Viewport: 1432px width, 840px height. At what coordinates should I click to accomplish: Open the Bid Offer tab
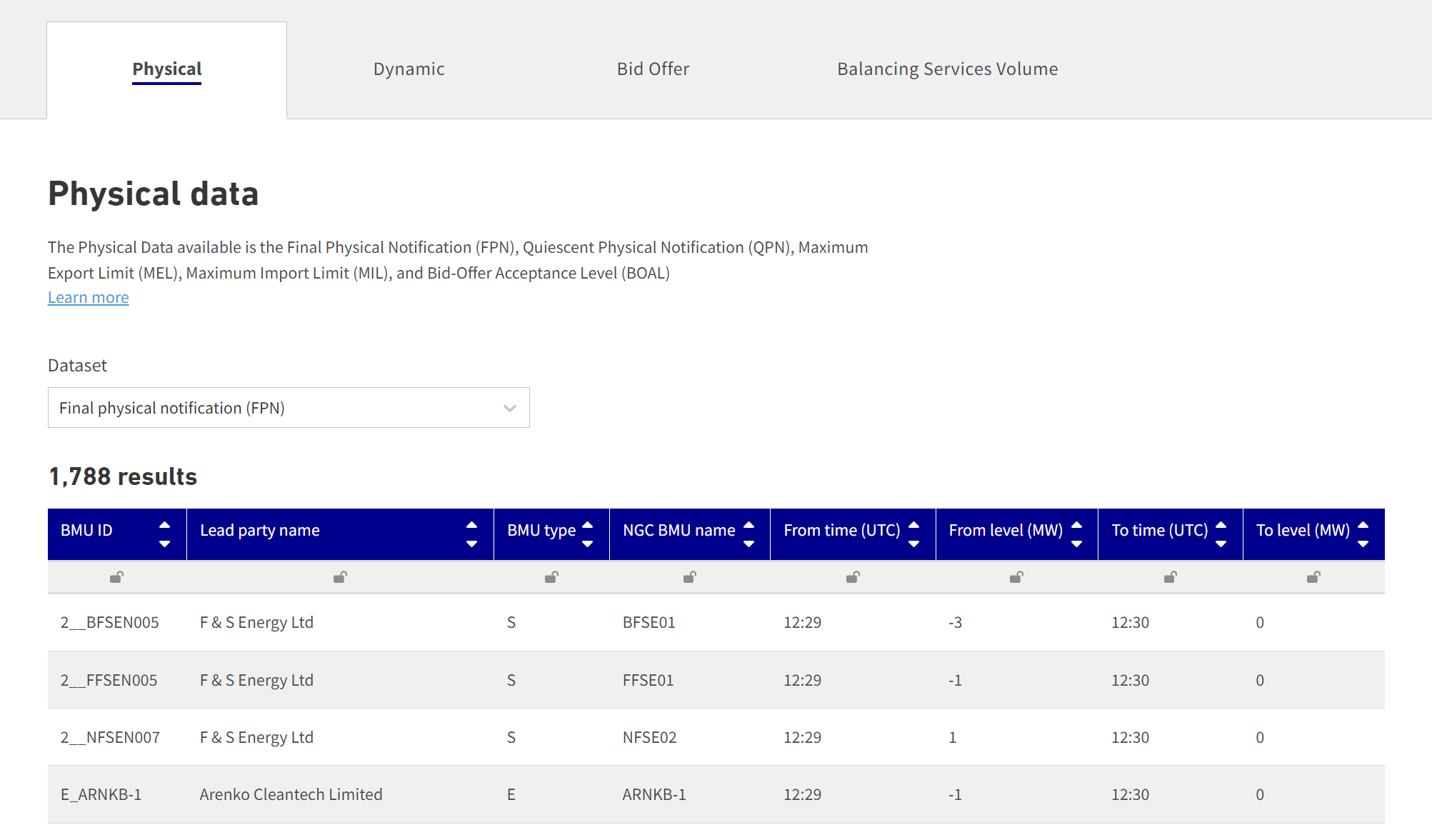pos(652,69)
